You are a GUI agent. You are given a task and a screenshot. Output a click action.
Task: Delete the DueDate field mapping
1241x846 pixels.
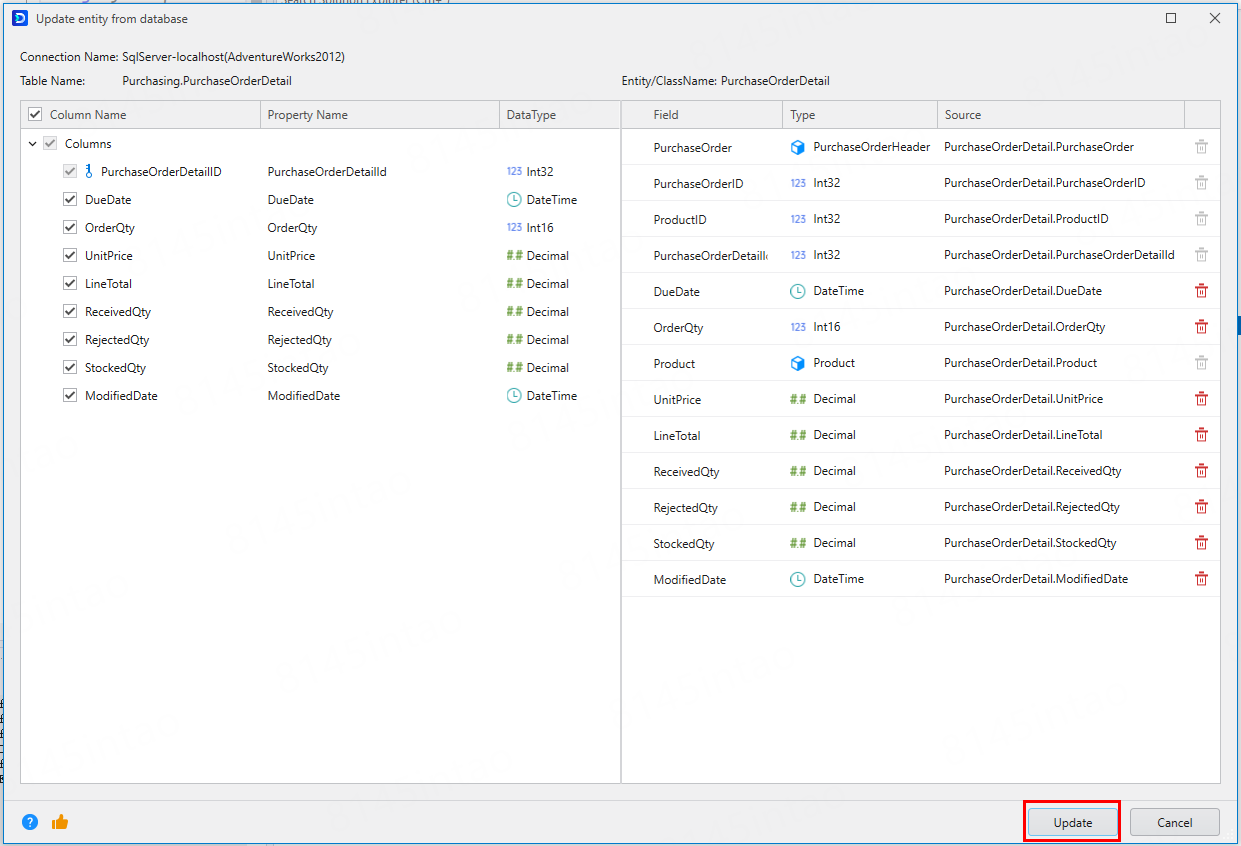[x=1201, y=291]
